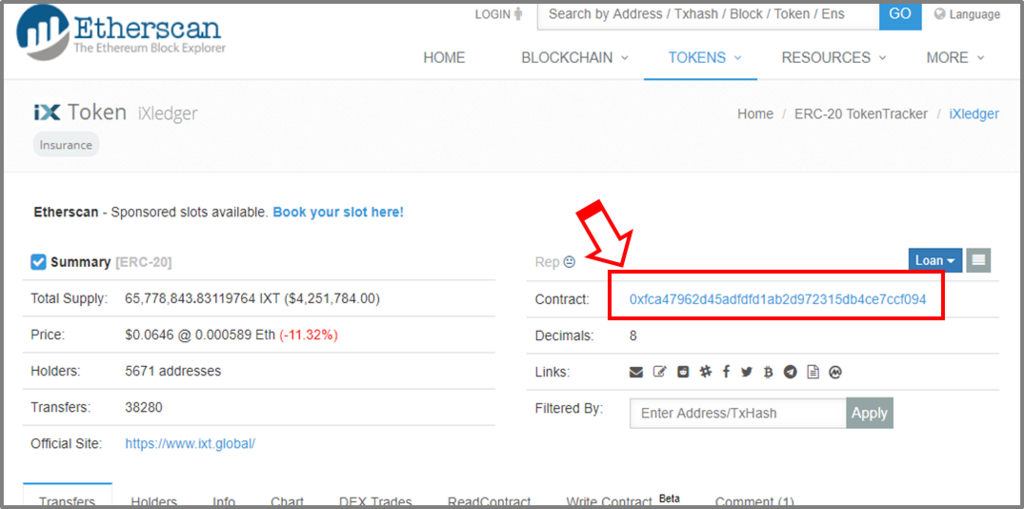Open the email envelope link icon
The height and width of the screenshot is (509, 1024).
pyautogui.click(x=636, y=372)
